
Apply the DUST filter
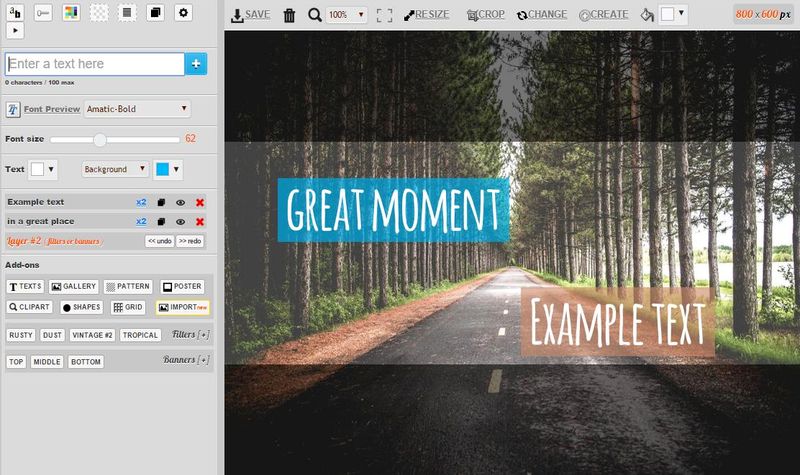[x=52, y=335]
